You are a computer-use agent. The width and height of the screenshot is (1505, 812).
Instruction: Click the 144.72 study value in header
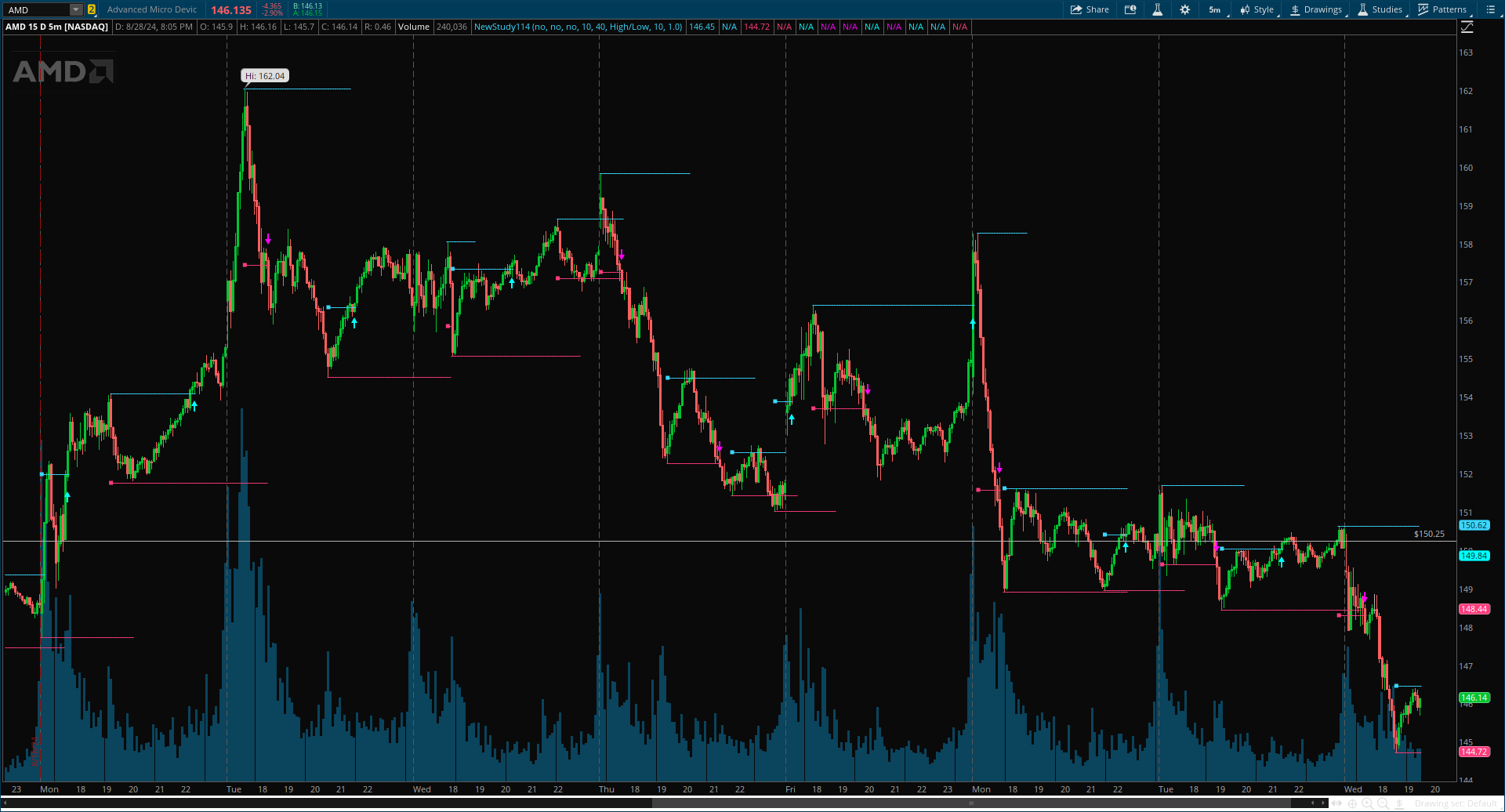[x=756, y=27]
